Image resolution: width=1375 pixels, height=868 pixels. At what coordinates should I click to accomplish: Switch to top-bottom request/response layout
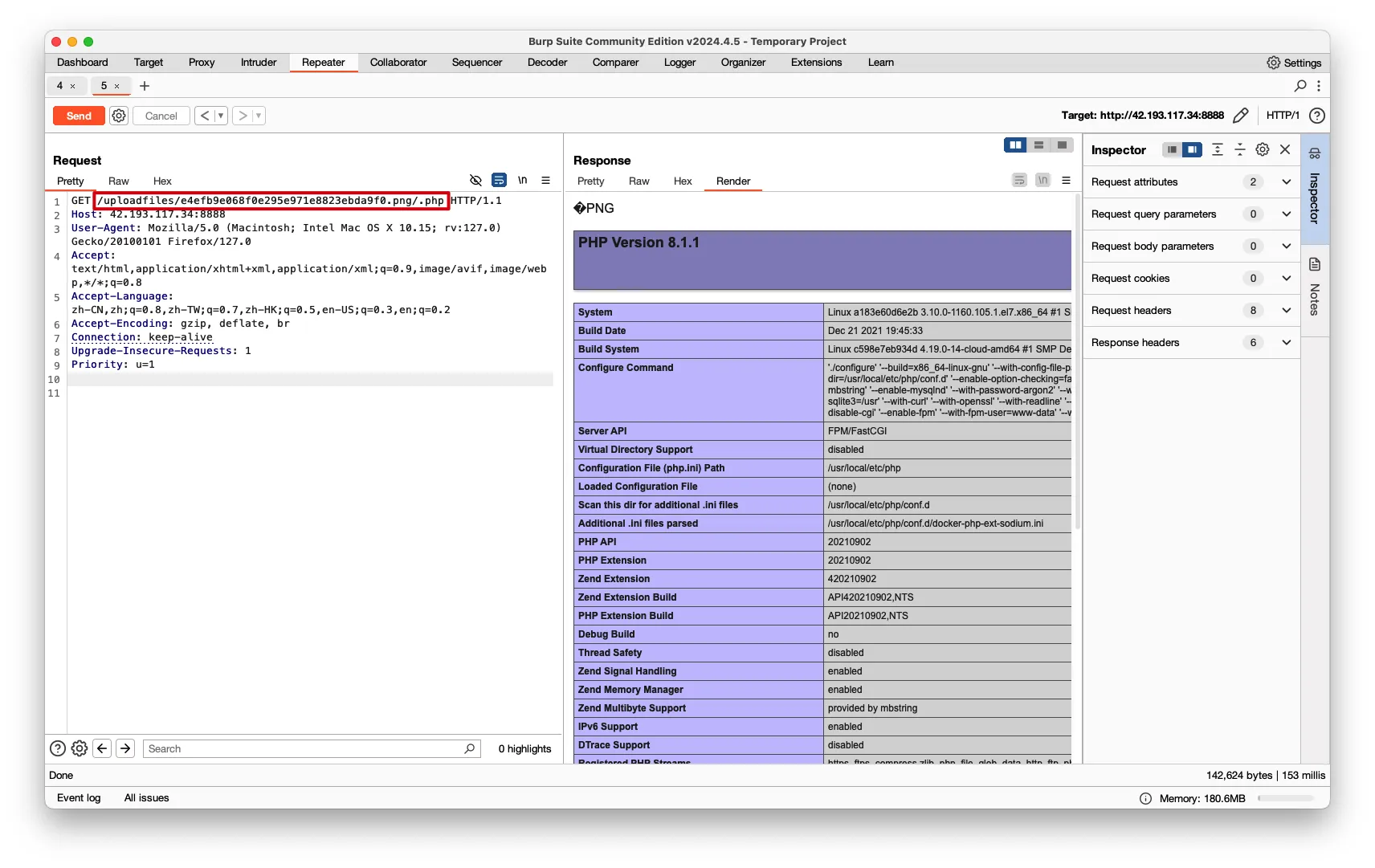pos(1038,145)
